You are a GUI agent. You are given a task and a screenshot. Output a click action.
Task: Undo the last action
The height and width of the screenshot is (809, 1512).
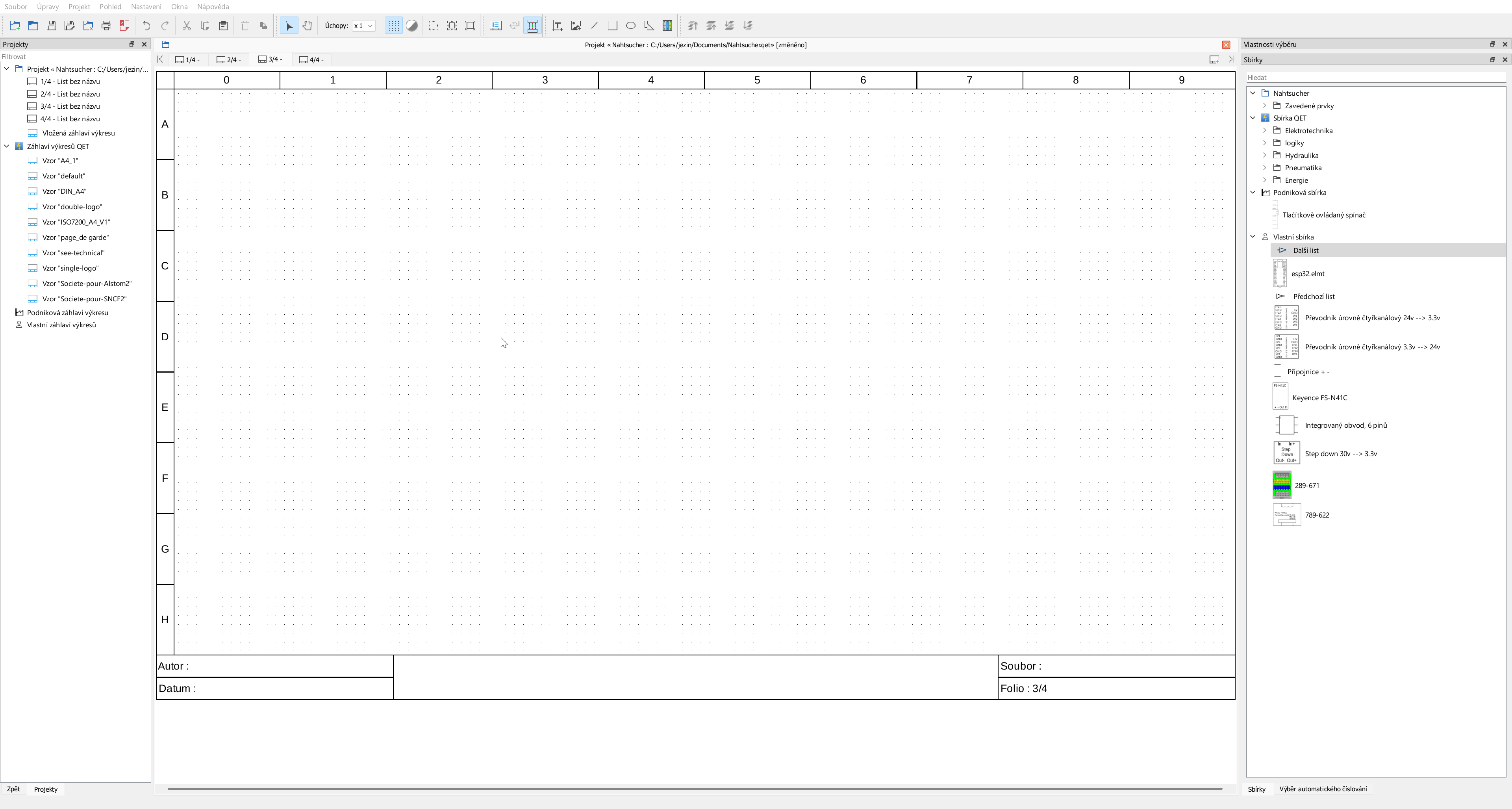(146, 25)
